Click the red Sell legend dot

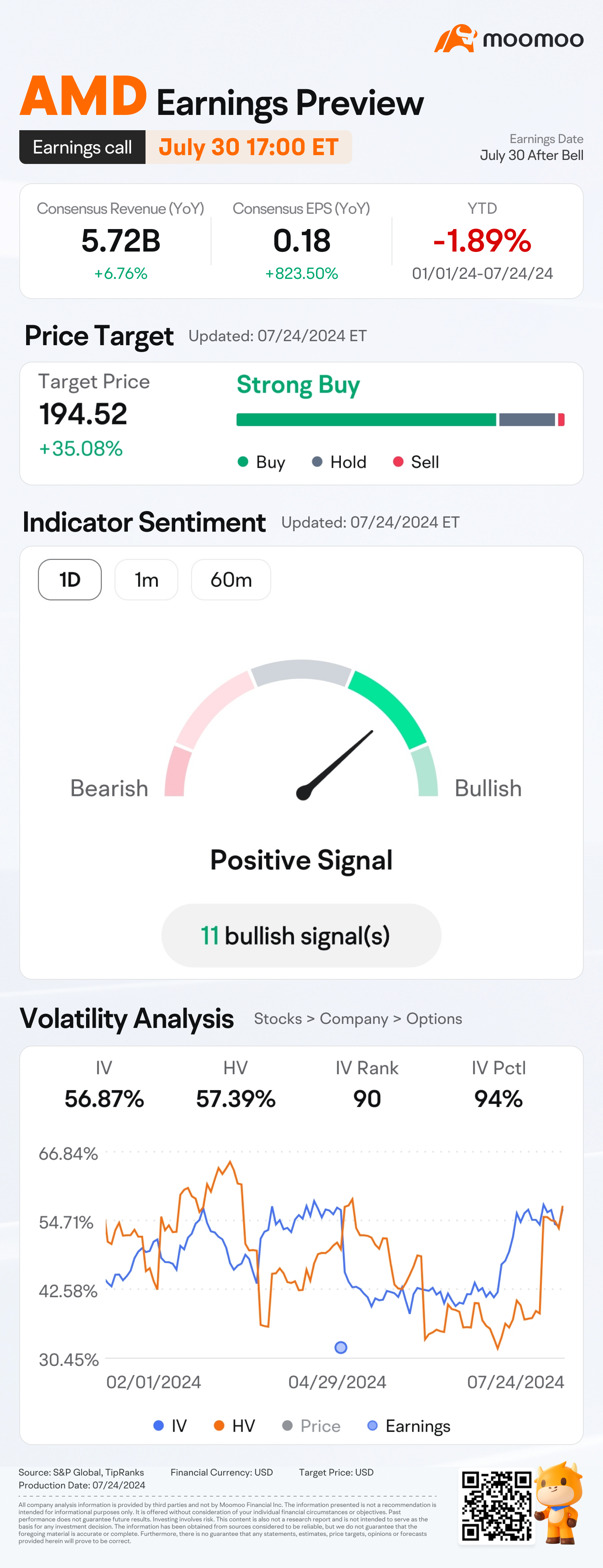coord(398,461)
